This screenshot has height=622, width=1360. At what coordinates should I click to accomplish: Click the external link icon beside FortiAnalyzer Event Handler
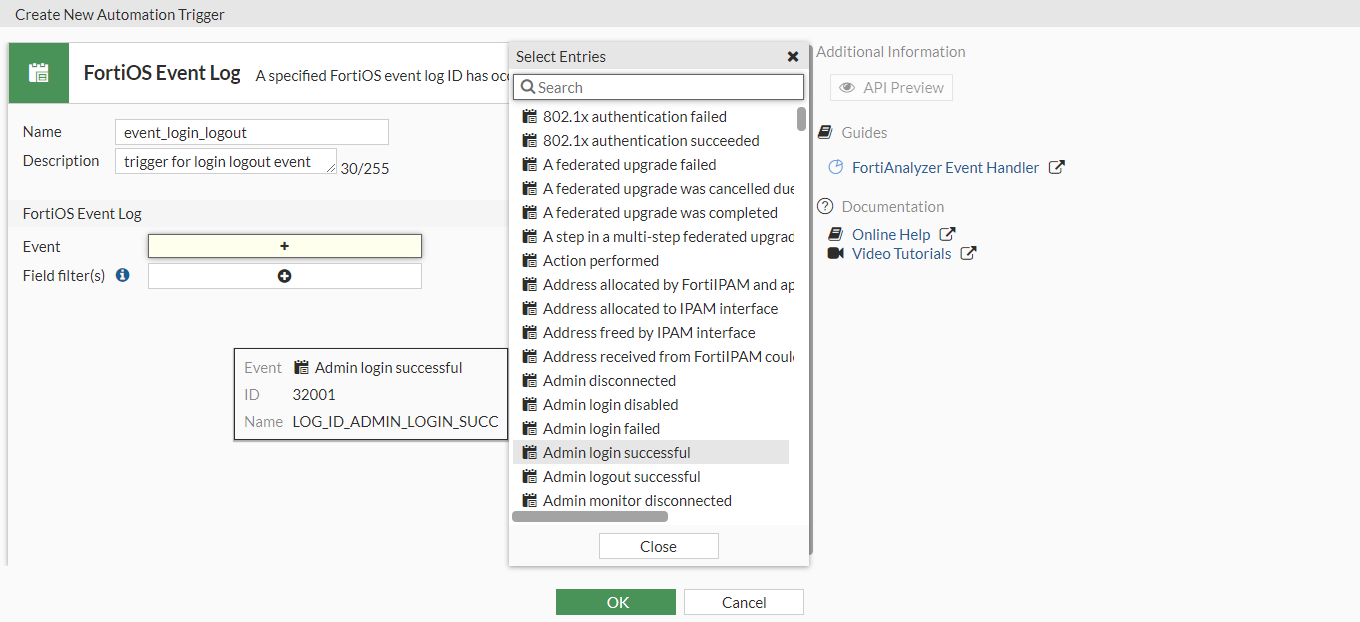1057,168
